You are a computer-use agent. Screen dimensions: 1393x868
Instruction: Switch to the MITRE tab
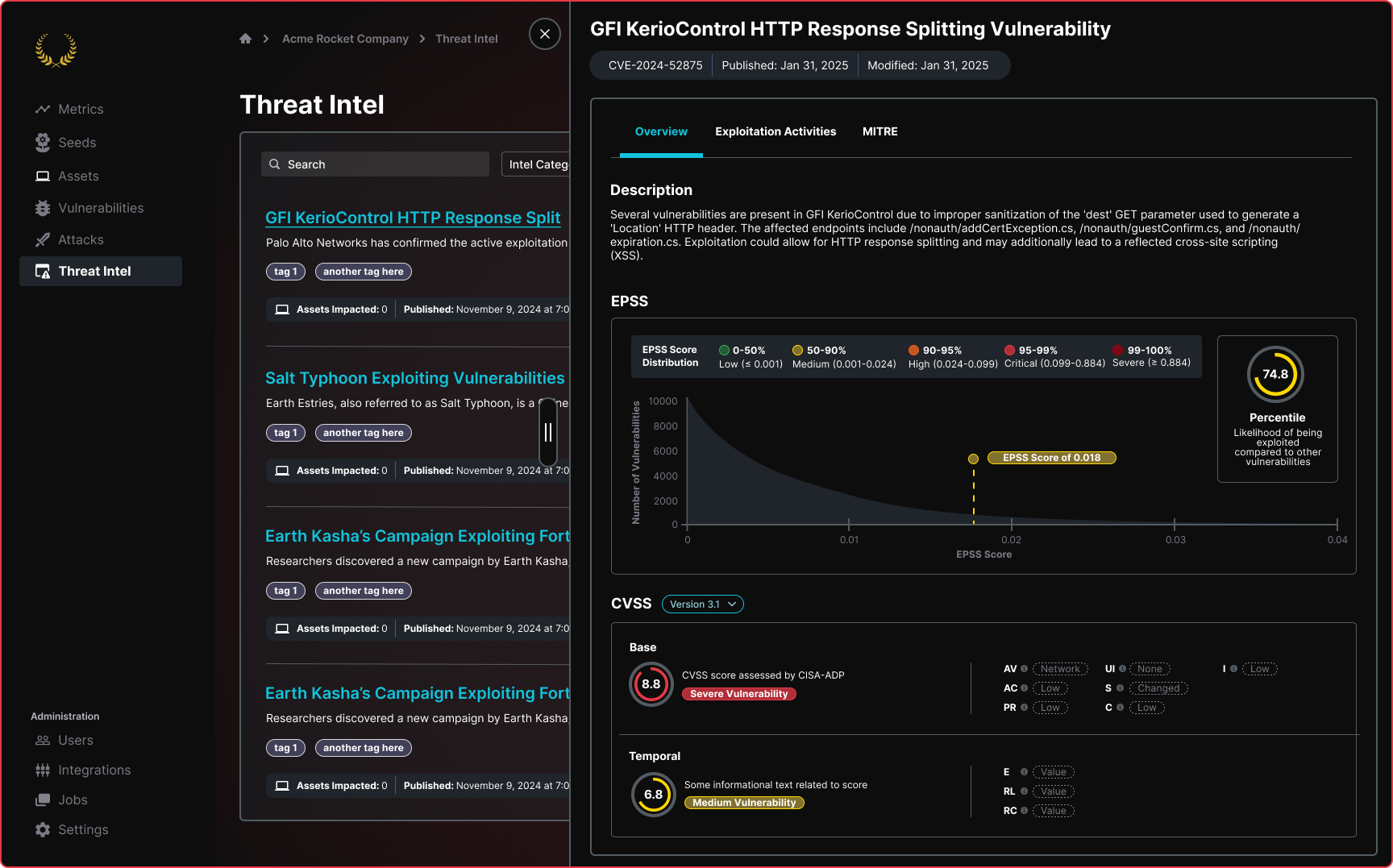[x=879, y=131]
